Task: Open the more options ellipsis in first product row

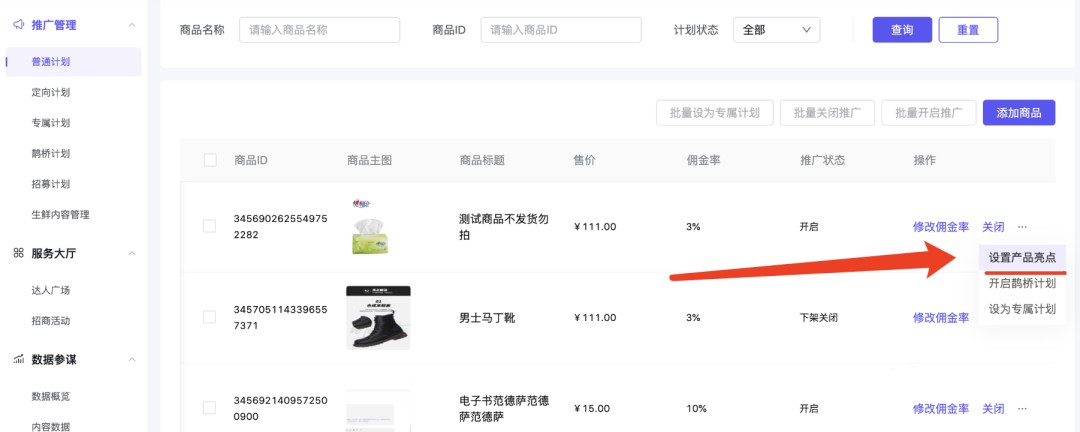Action: click(x=1022, y=227)
